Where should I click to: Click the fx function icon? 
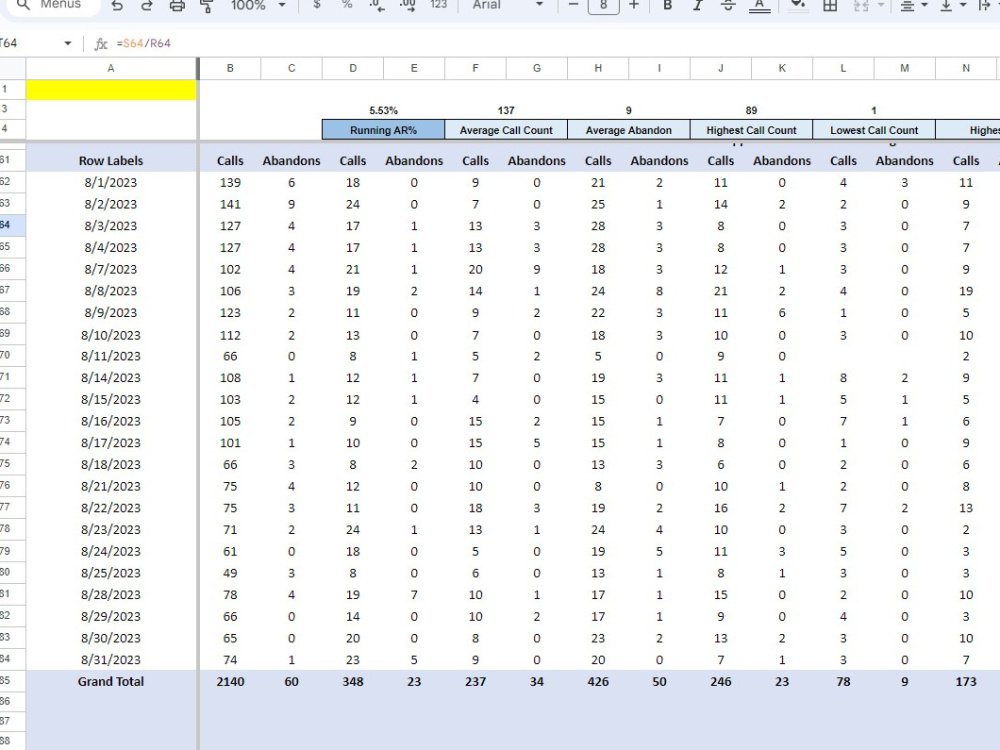(x=101, y=43)
